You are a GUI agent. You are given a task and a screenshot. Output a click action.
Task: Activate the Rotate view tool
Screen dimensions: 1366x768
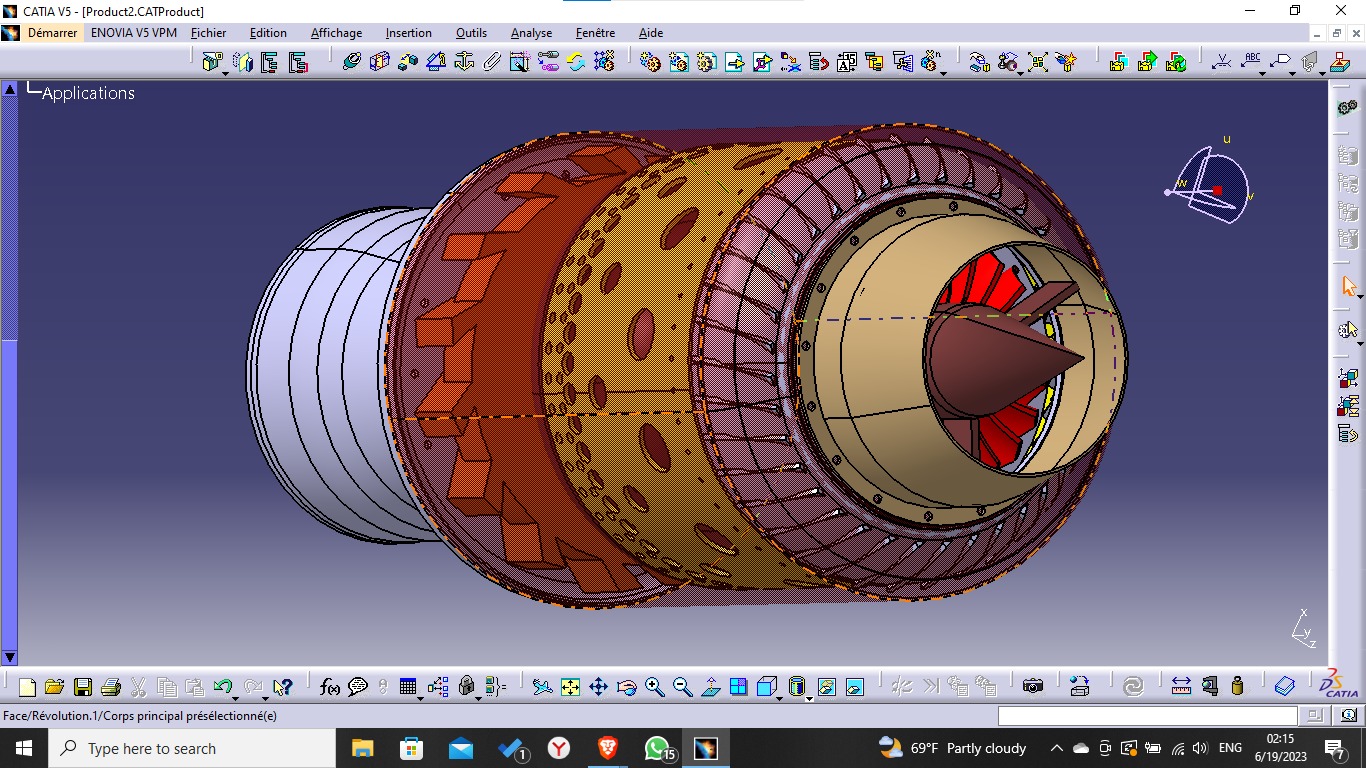click(x=626, y=687)
